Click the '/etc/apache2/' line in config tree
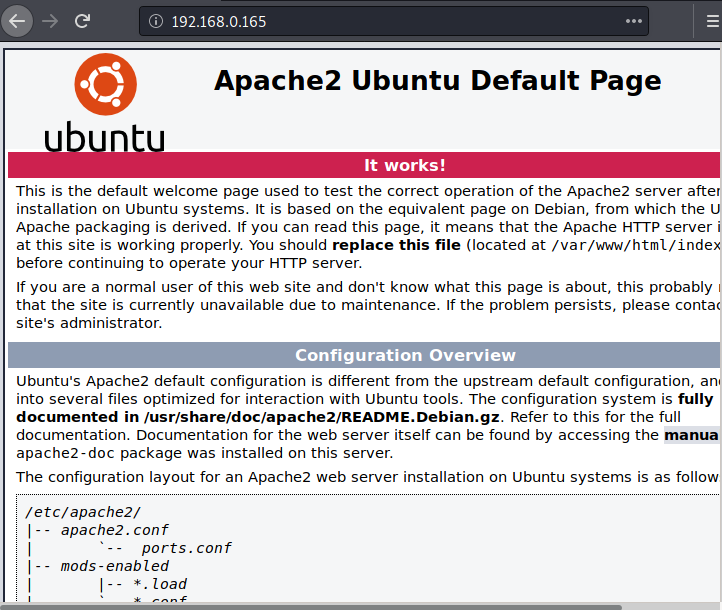This screenshot has height=610, width=722. click(x=83, y=512)
